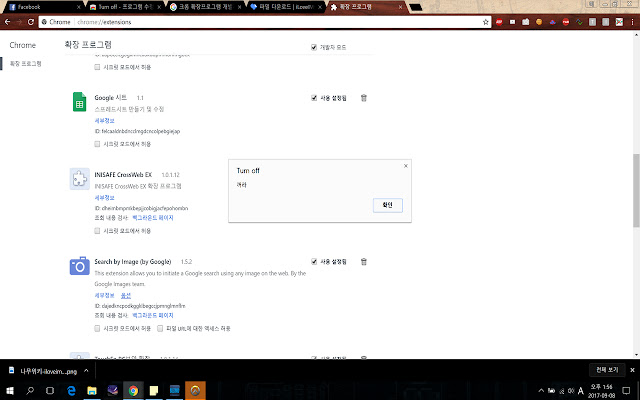
Task: Toggle 개발자 모드 checkbox
Action: [x=314, y=47]
